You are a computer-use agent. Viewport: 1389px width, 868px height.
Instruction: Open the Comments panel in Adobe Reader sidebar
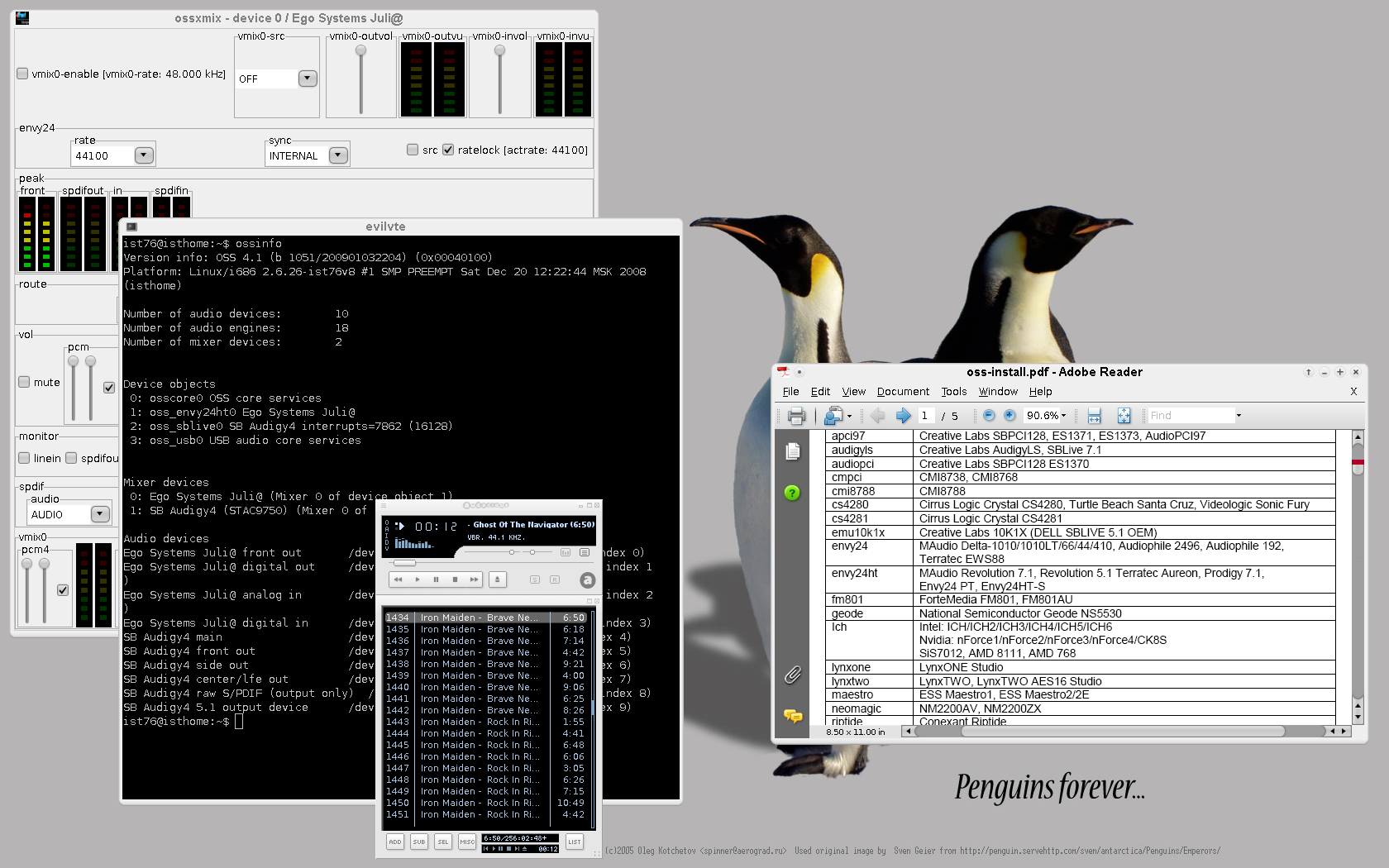click(x=792, y=716)
